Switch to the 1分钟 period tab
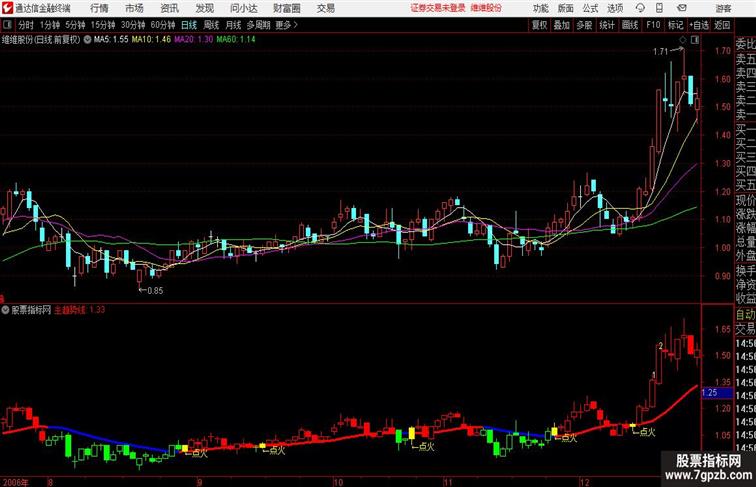The image size is (756, 487). coord(50,25)
